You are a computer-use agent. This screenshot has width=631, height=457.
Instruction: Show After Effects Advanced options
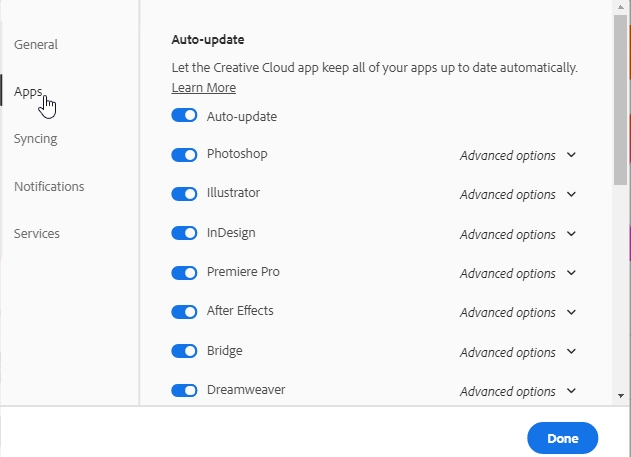[x=517, y=313]
